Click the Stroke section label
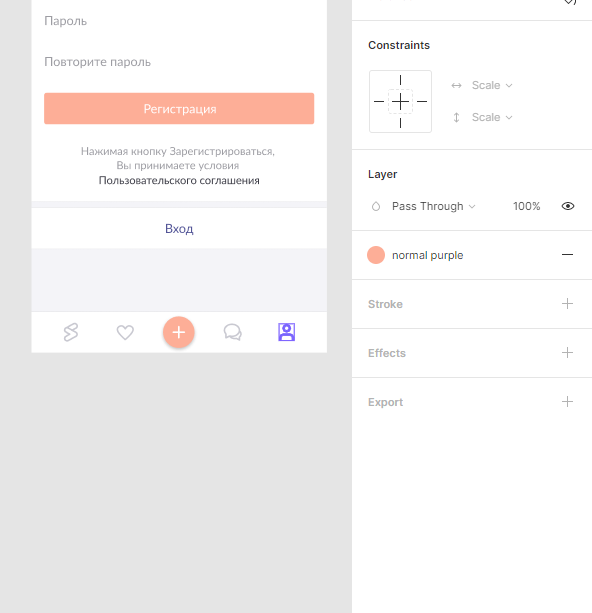The width and height of the screenshot is (592, 613). coord(385,304)
